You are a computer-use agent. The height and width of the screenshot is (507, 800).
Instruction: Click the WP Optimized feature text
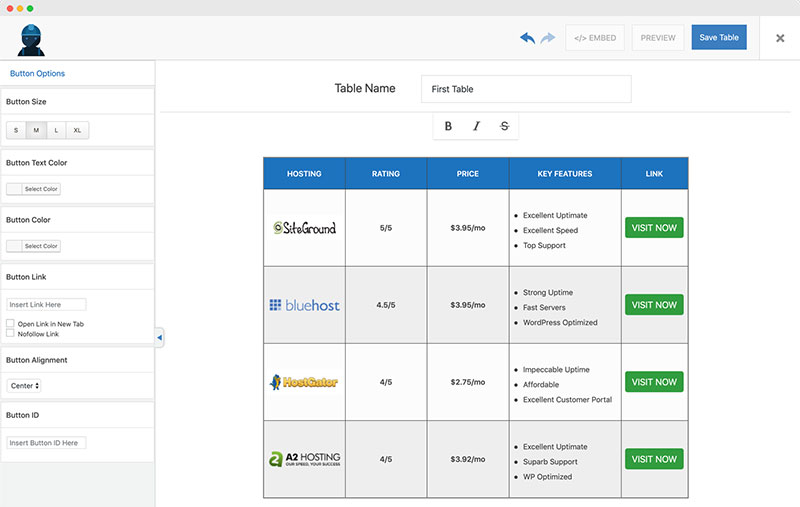pos(547,476)
